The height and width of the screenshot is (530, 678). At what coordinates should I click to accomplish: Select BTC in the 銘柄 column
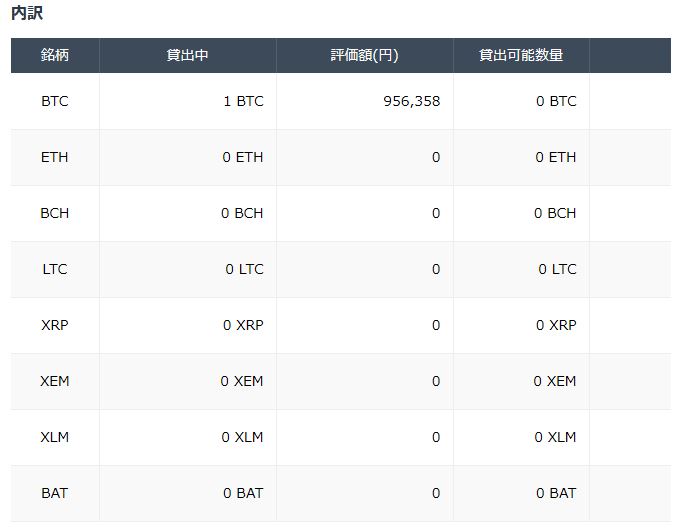tap(55, 101)
